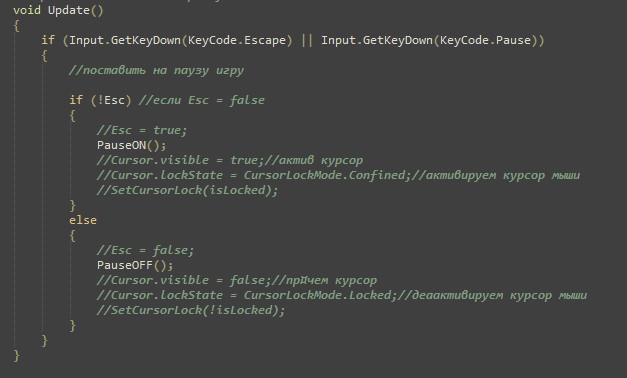
Task: Click the PauseON() method call
Action: coord(131,145)
